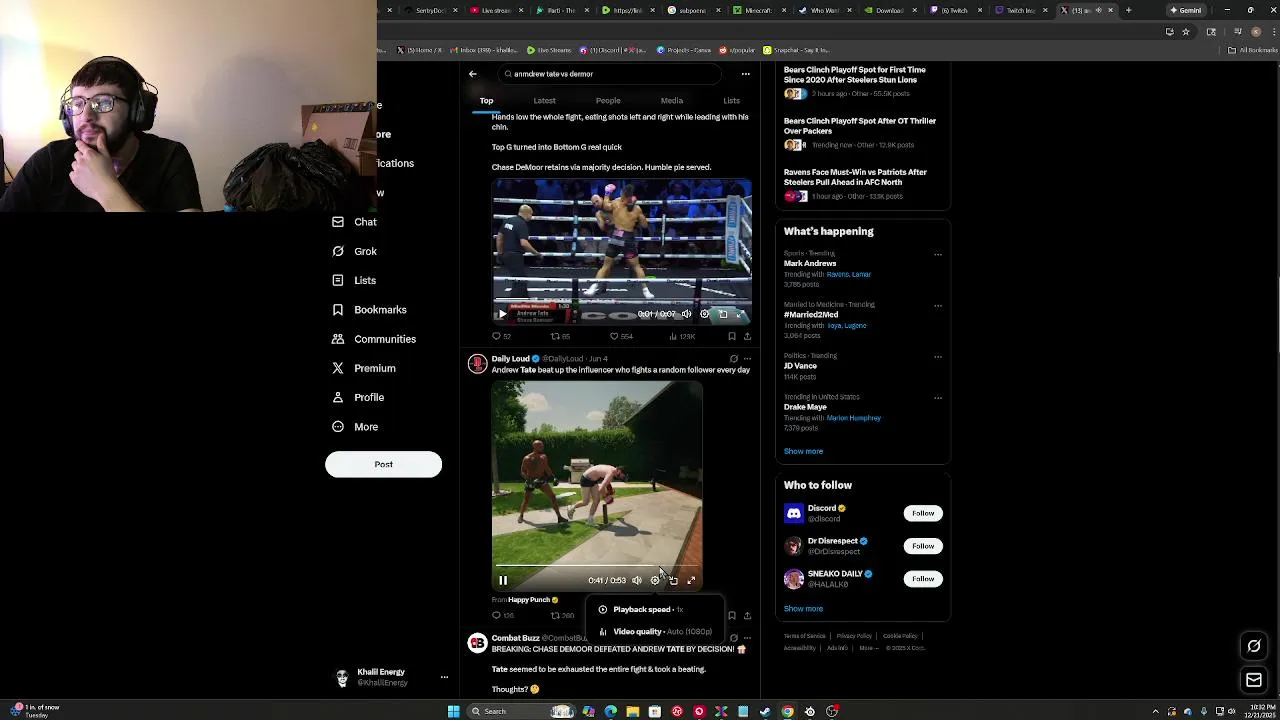This screenshot has height=720, width=1280.
Task: Open Gemini button in Chrome title bar
Action: click(1186, 10)
